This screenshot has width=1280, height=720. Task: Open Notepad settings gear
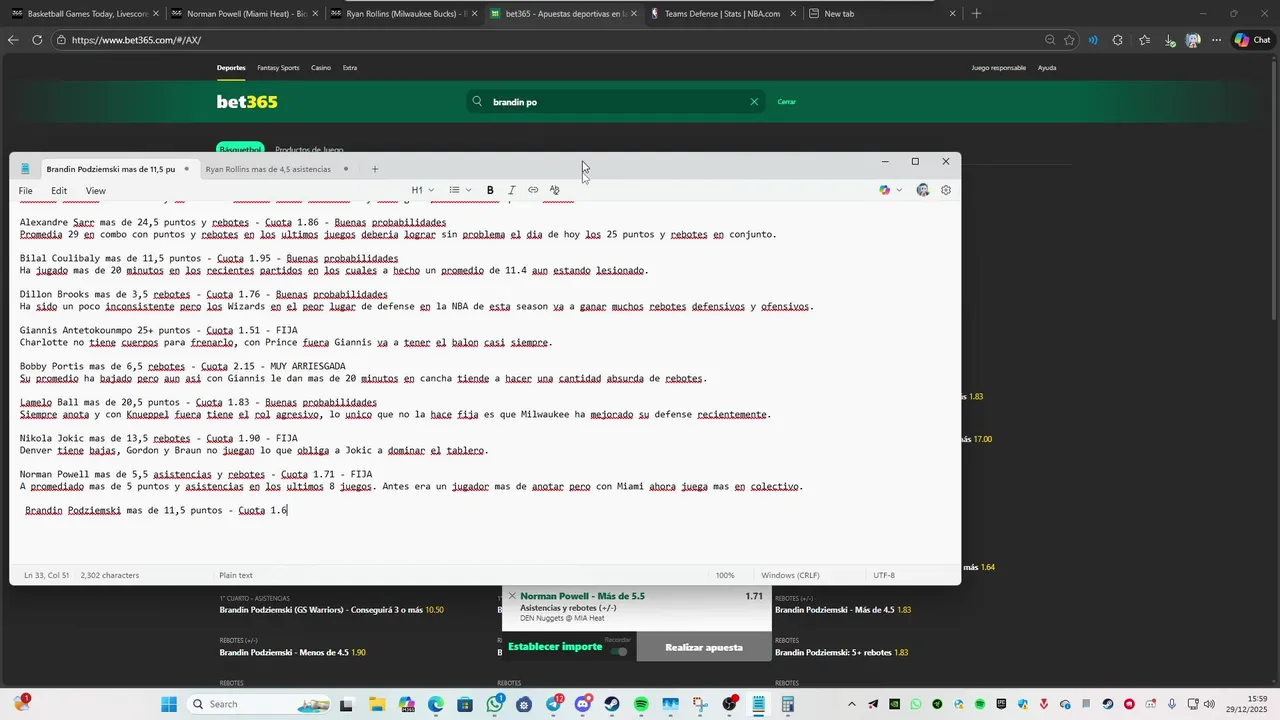click(x=946, y=190)
